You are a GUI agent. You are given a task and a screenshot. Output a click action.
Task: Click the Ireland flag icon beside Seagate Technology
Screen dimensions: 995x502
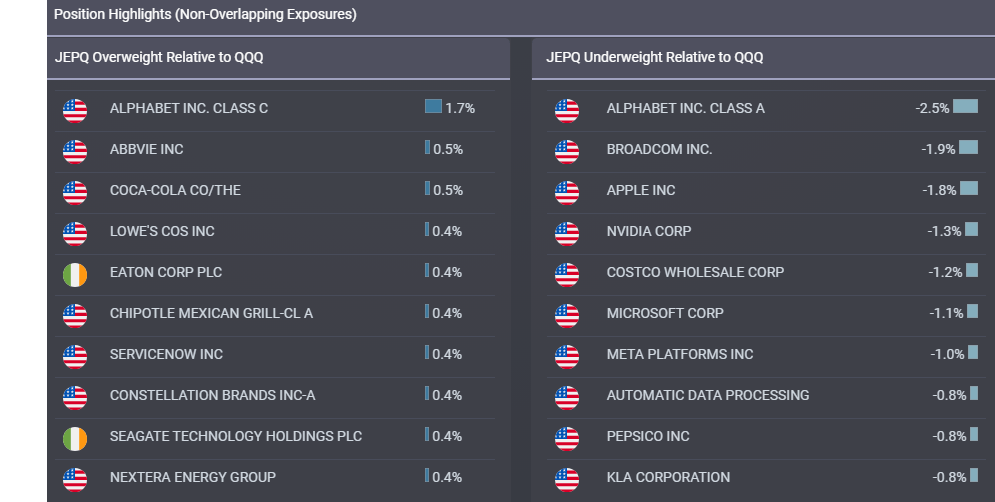tap(75, 439)
